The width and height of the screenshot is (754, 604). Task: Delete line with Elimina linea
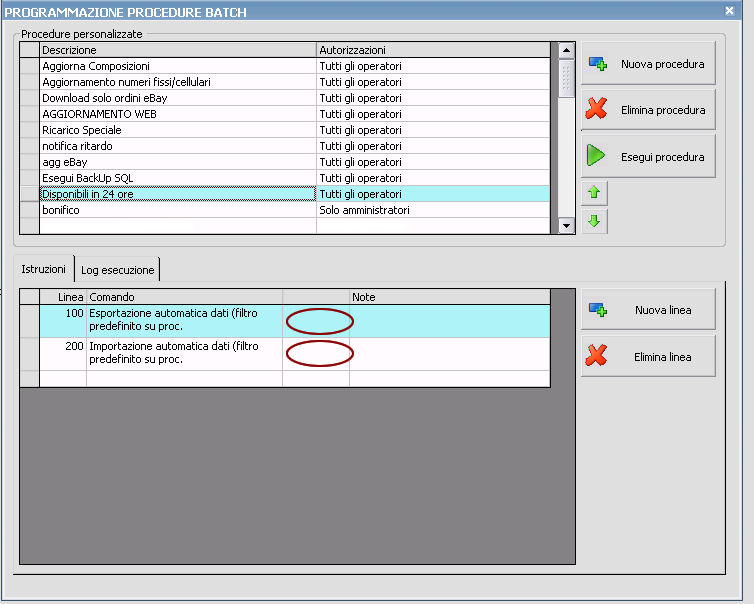pos(648,356)
